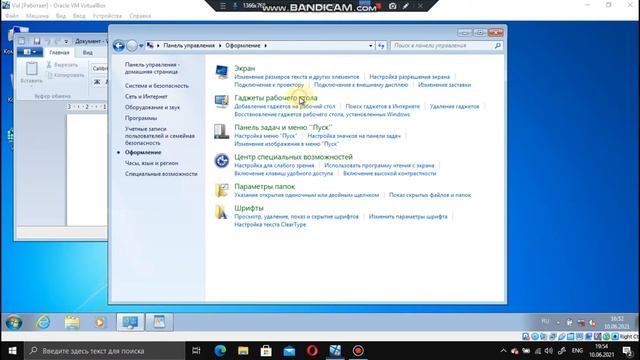This screenshot has width=640, height=360.
Task: Open the recent pages arrow beside the forward button
Action: pyautogui.click(x=141, y=46)
